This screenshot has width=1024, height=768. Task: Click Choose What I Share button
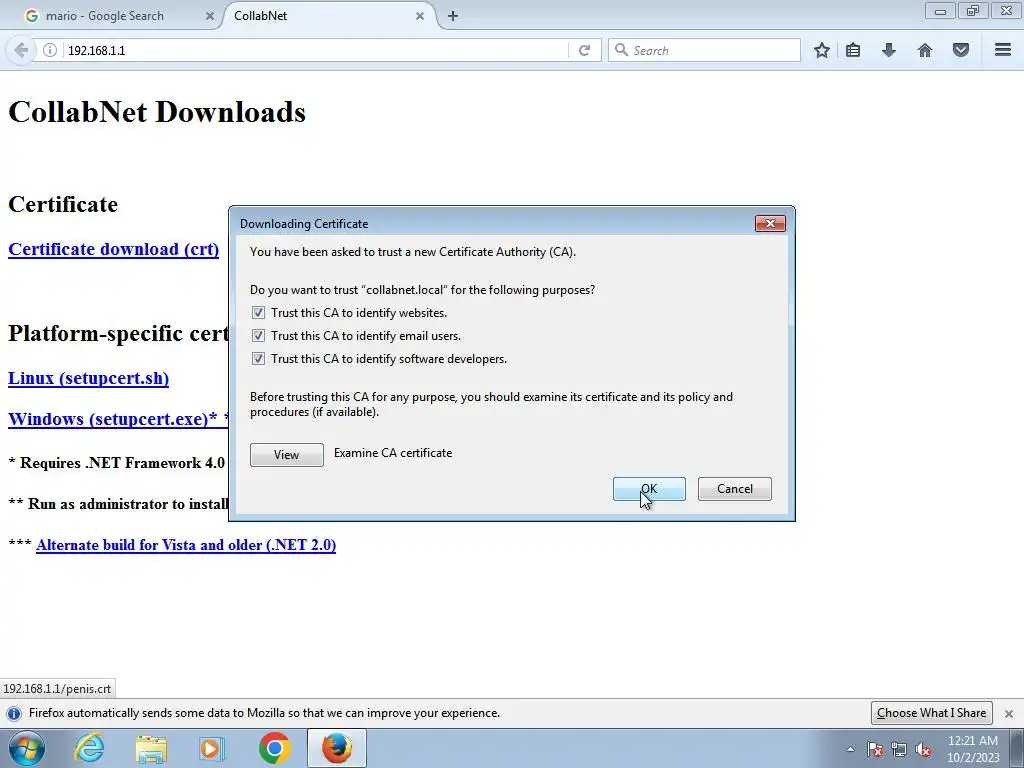pos(931,713)
